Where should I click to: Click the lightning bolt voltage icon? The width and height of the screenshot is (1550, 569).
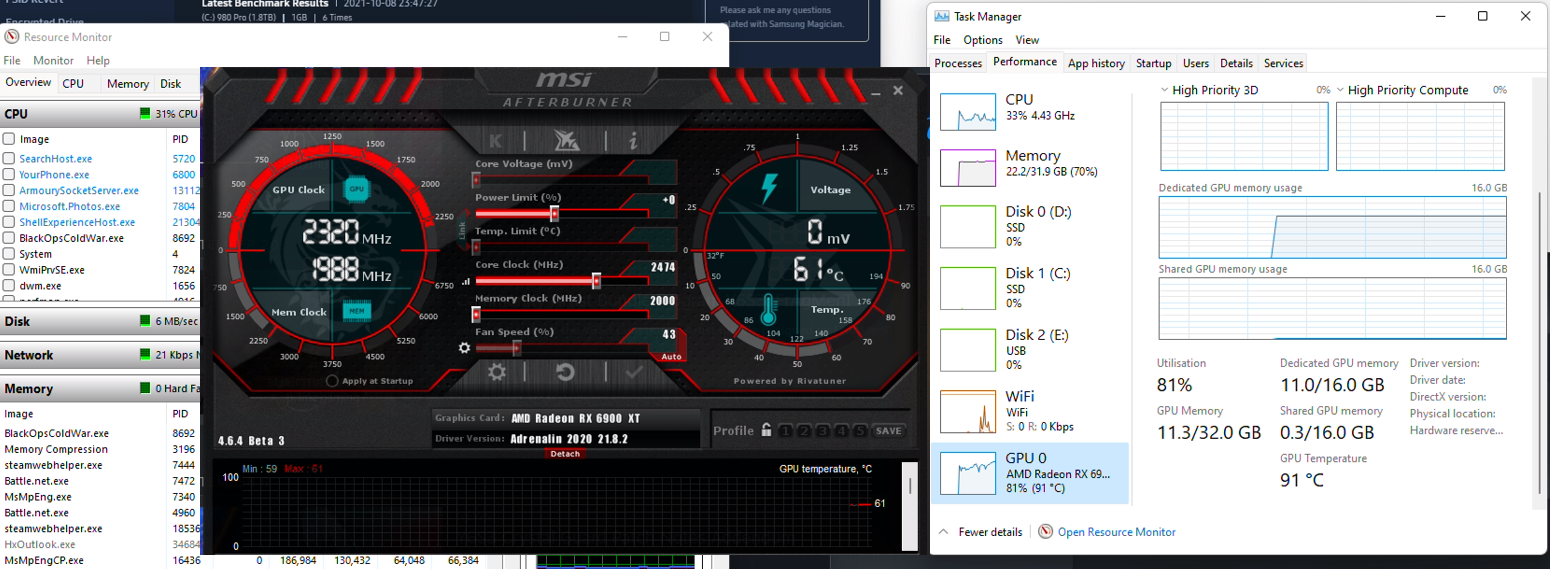[769, 188]
